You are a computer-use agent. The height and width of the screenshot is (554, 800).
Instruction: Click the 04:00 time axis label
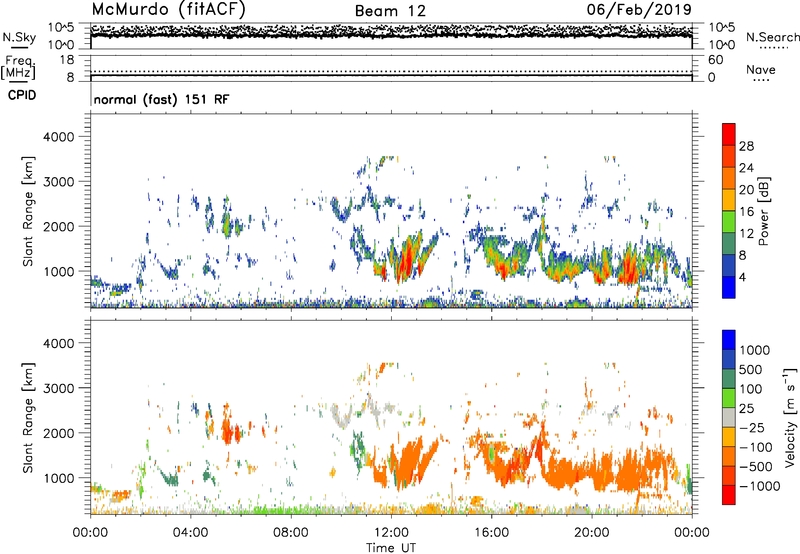[190, 533]
